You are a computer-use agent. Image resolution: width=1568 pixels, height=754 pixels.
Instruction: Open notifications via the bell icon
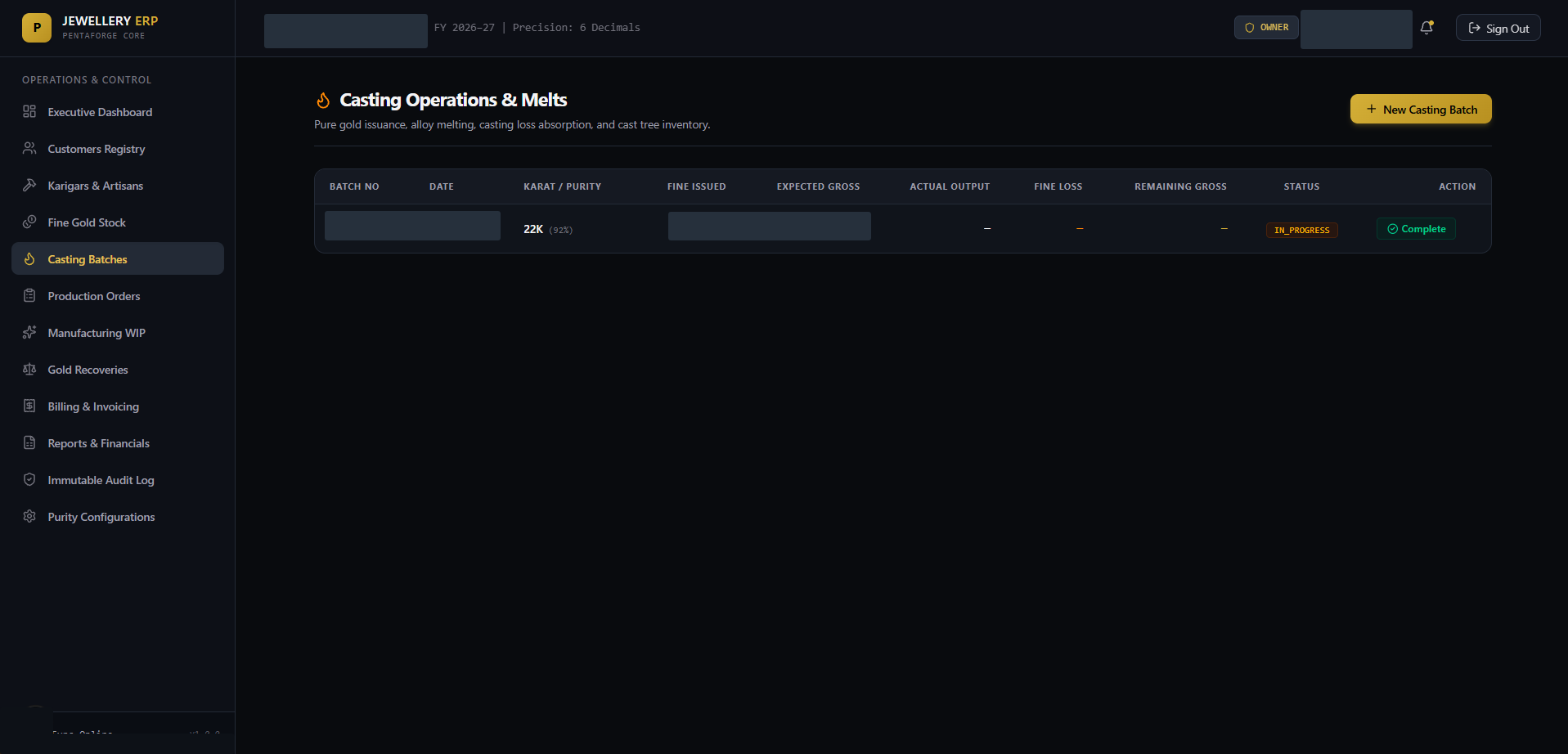[1426, 28]
